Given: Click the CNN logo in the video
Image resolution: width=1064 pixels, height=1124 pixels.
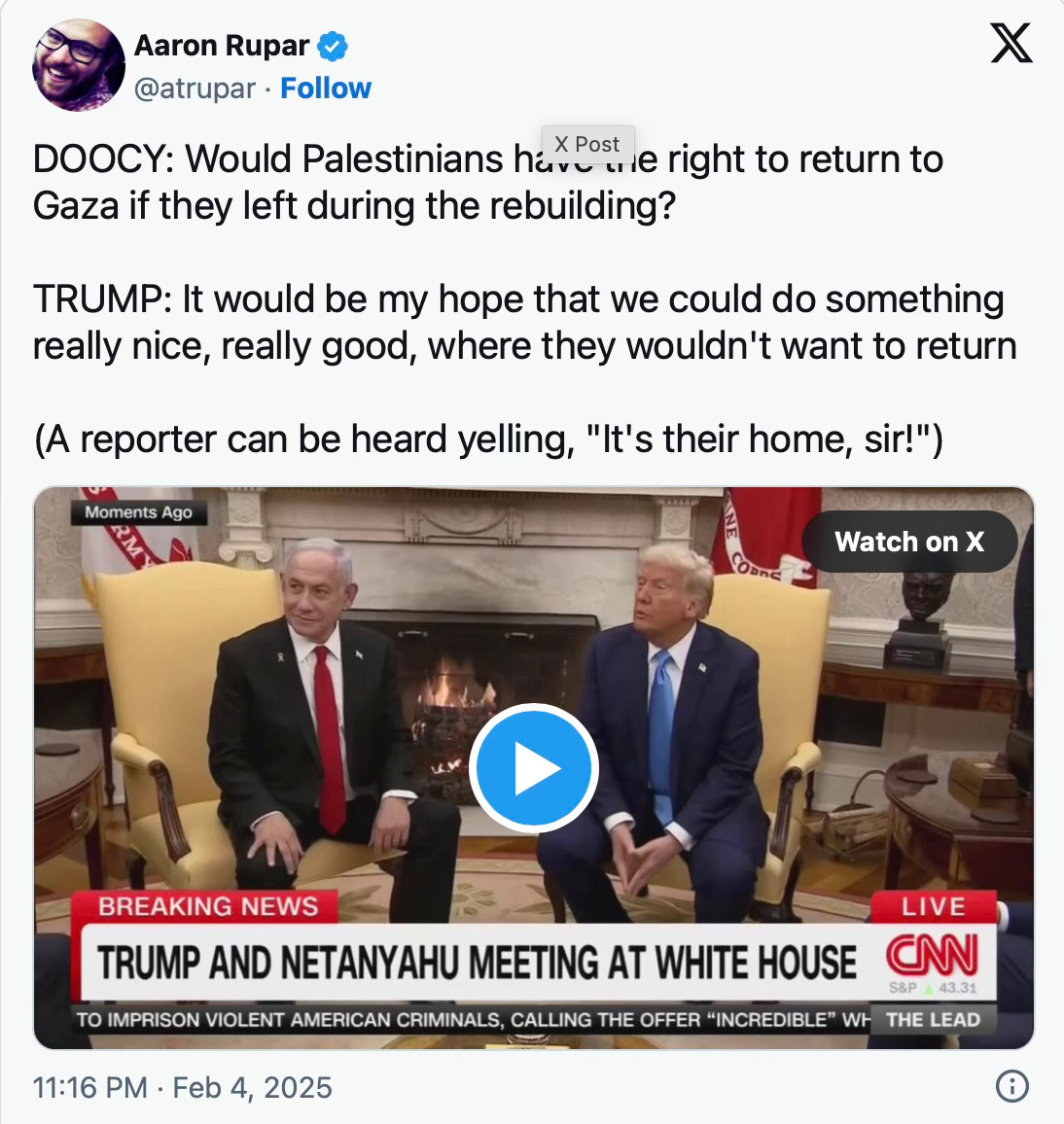Looking at the screenshot, I should coord(932,955).
